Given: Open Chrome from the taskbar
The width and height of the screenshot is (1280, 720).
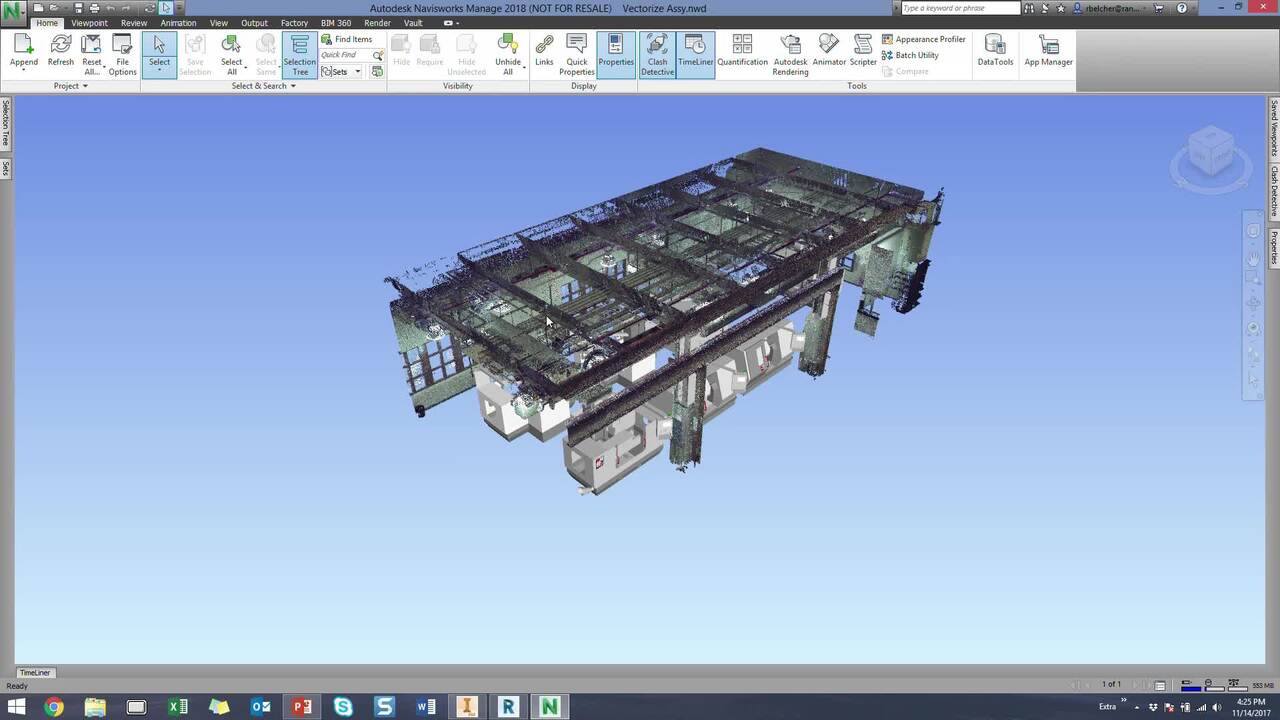Looking at the screenshot, I should pyautogui.click(x=54, y=707).
